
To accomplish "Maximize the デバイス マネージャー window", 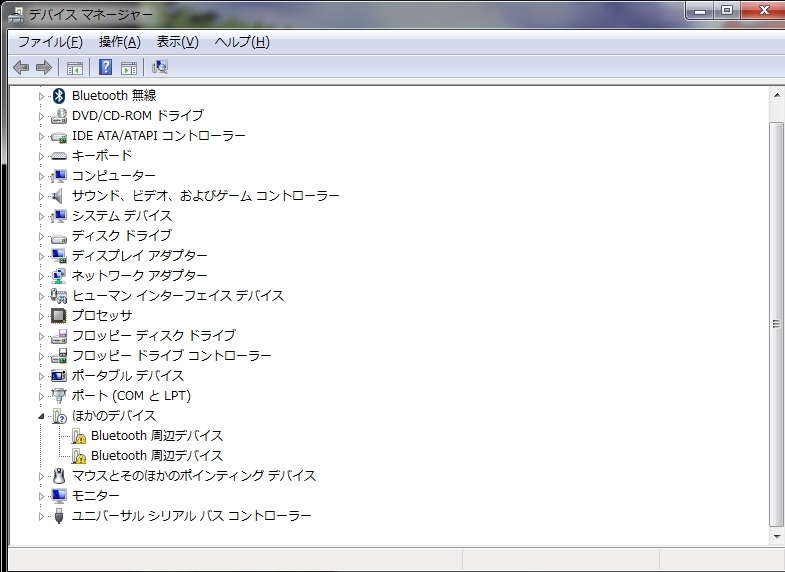I will pos(727,11).
